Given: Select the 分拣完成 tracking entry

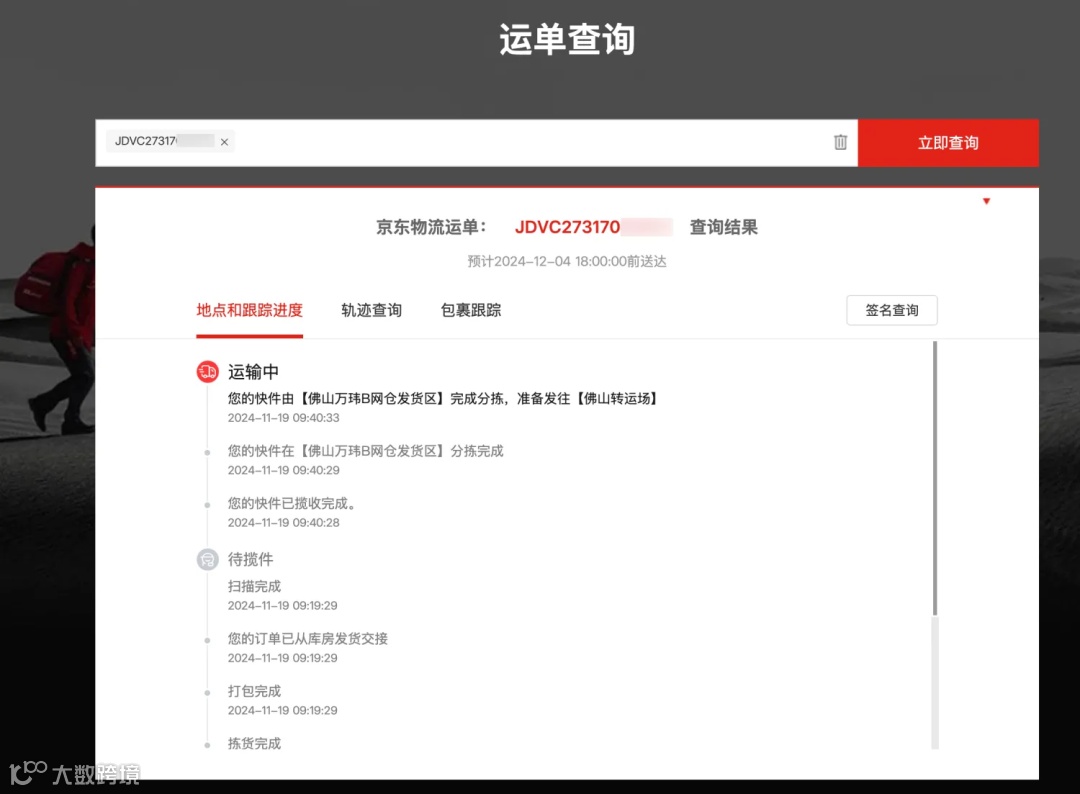Looking at the screenshot, I should [366, 451].
